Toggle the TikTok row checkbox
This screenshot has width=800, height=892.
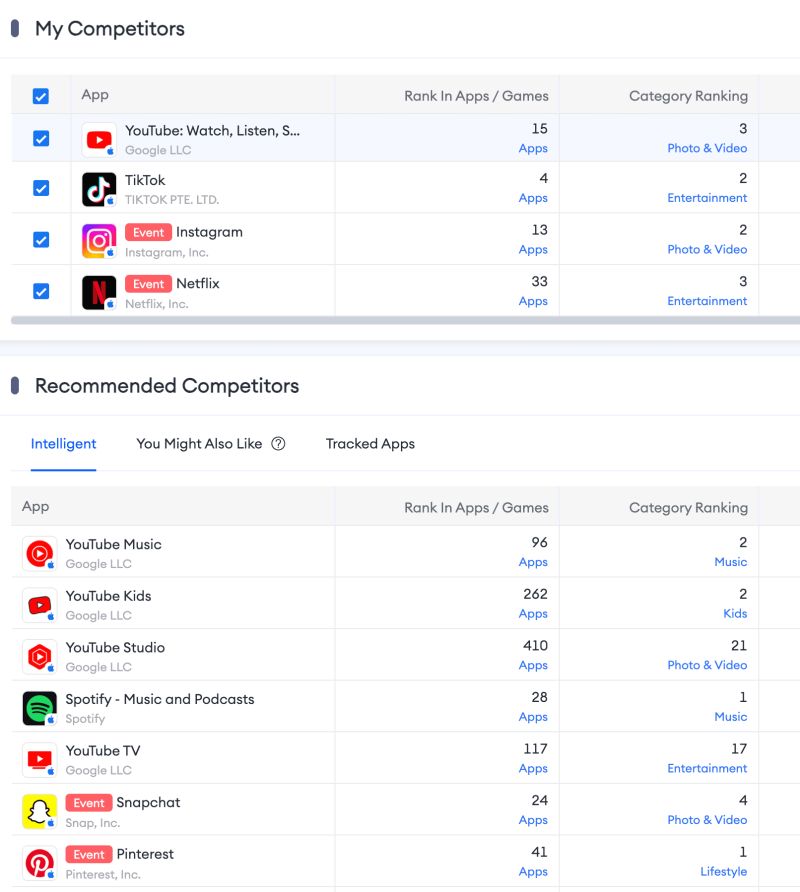pyautogui.click(x=40, y=188)
